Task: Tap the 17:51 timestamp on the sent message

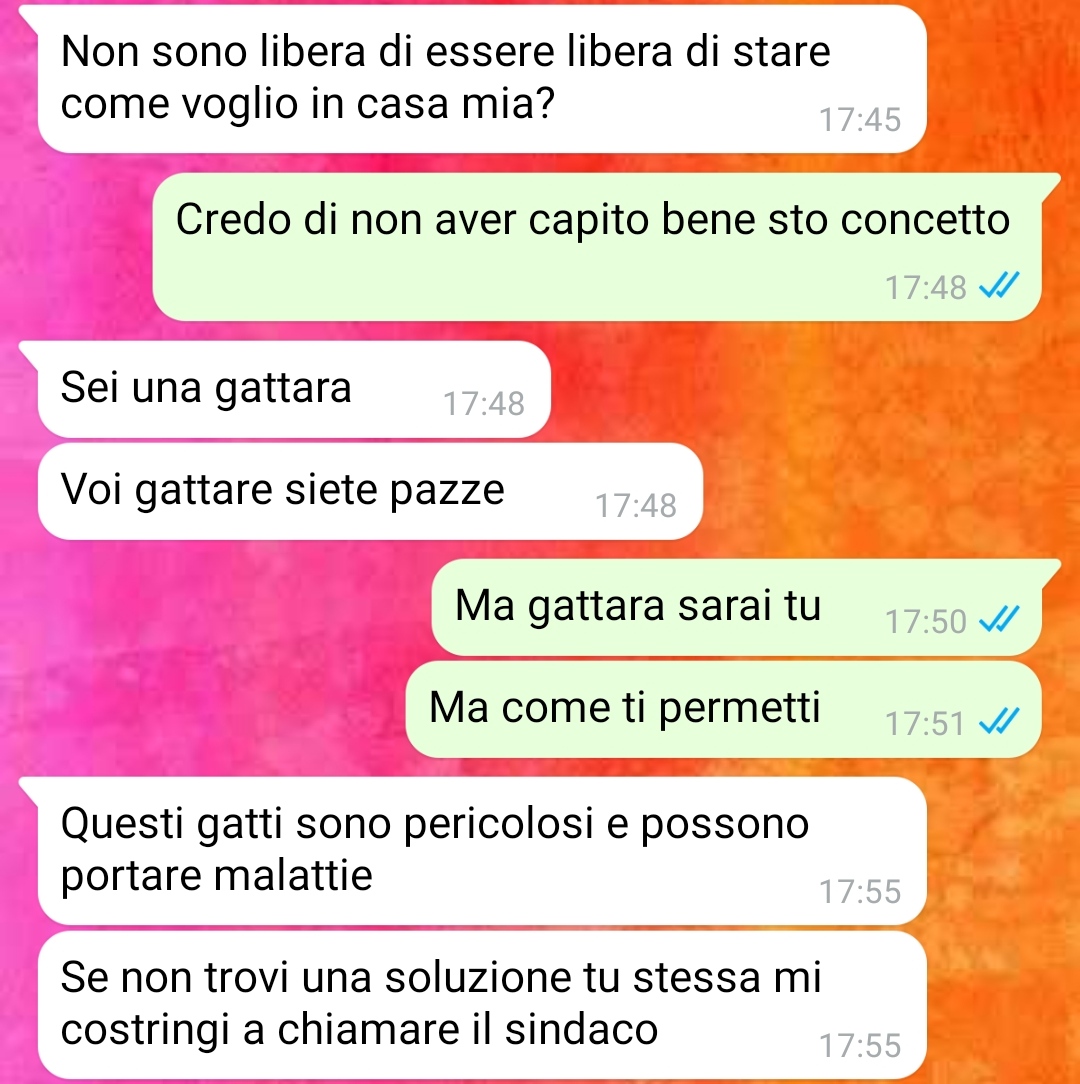Action: tap(925, 724)
